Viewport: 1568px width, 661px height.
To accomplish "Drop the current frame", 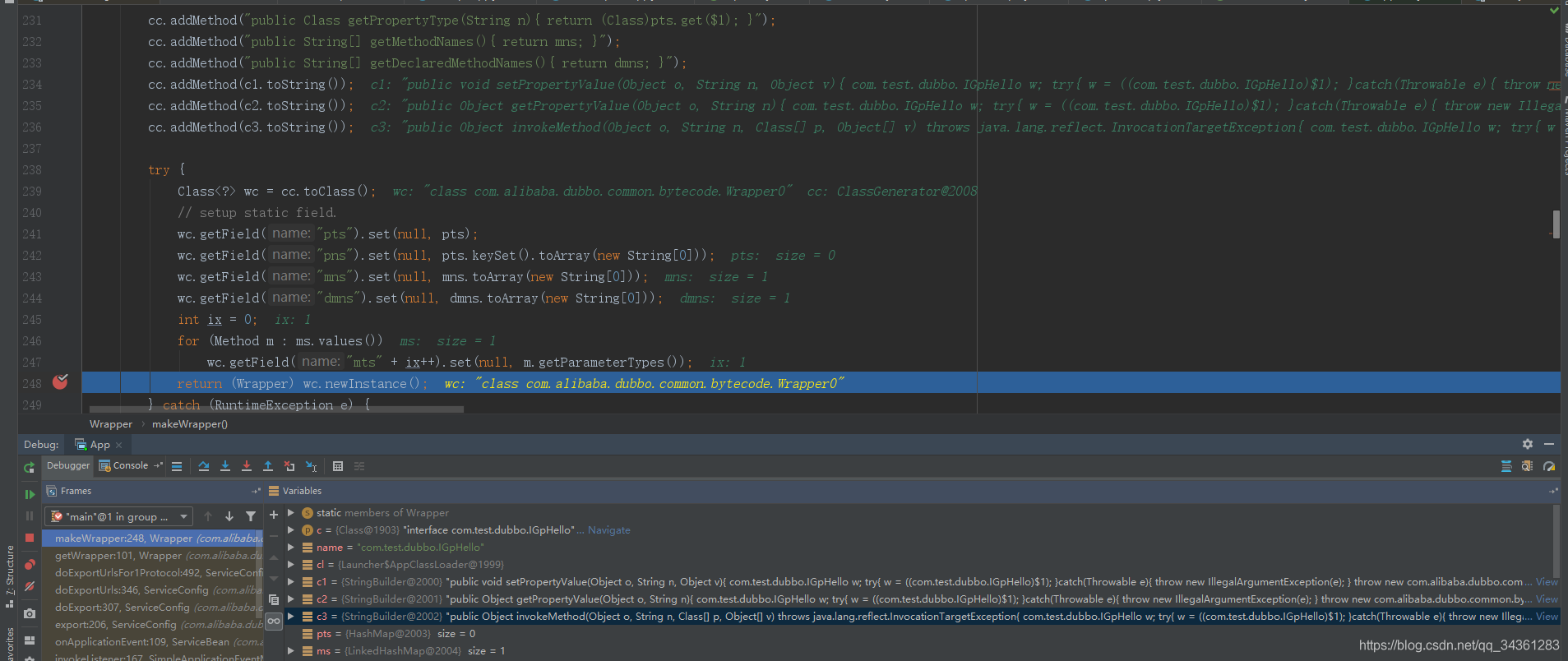I will (289, 466).
